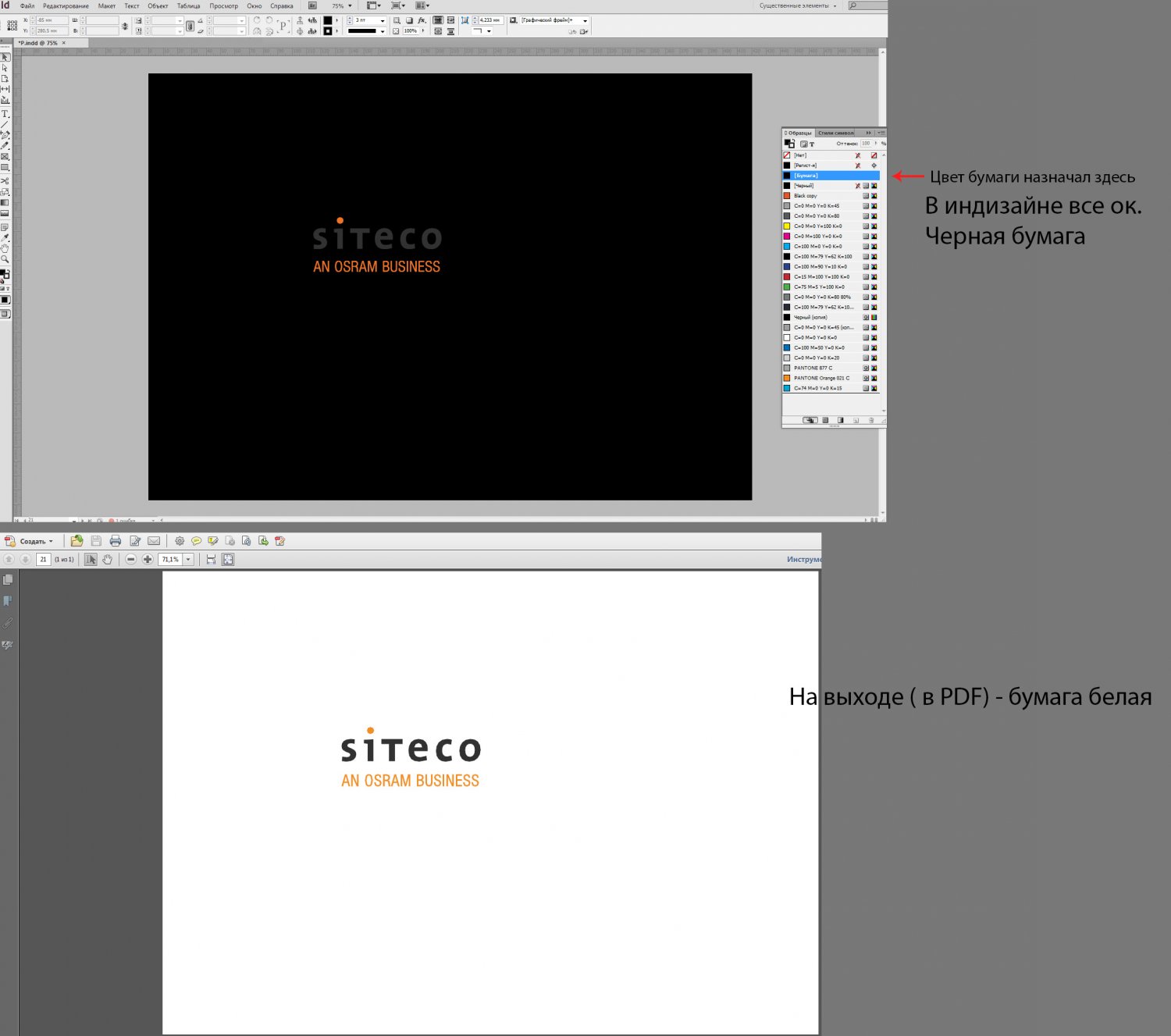The width and height of the screenshot is (1171, 1036).
Task: Click the X position field in control bar
Action: [x=52, y=20]
